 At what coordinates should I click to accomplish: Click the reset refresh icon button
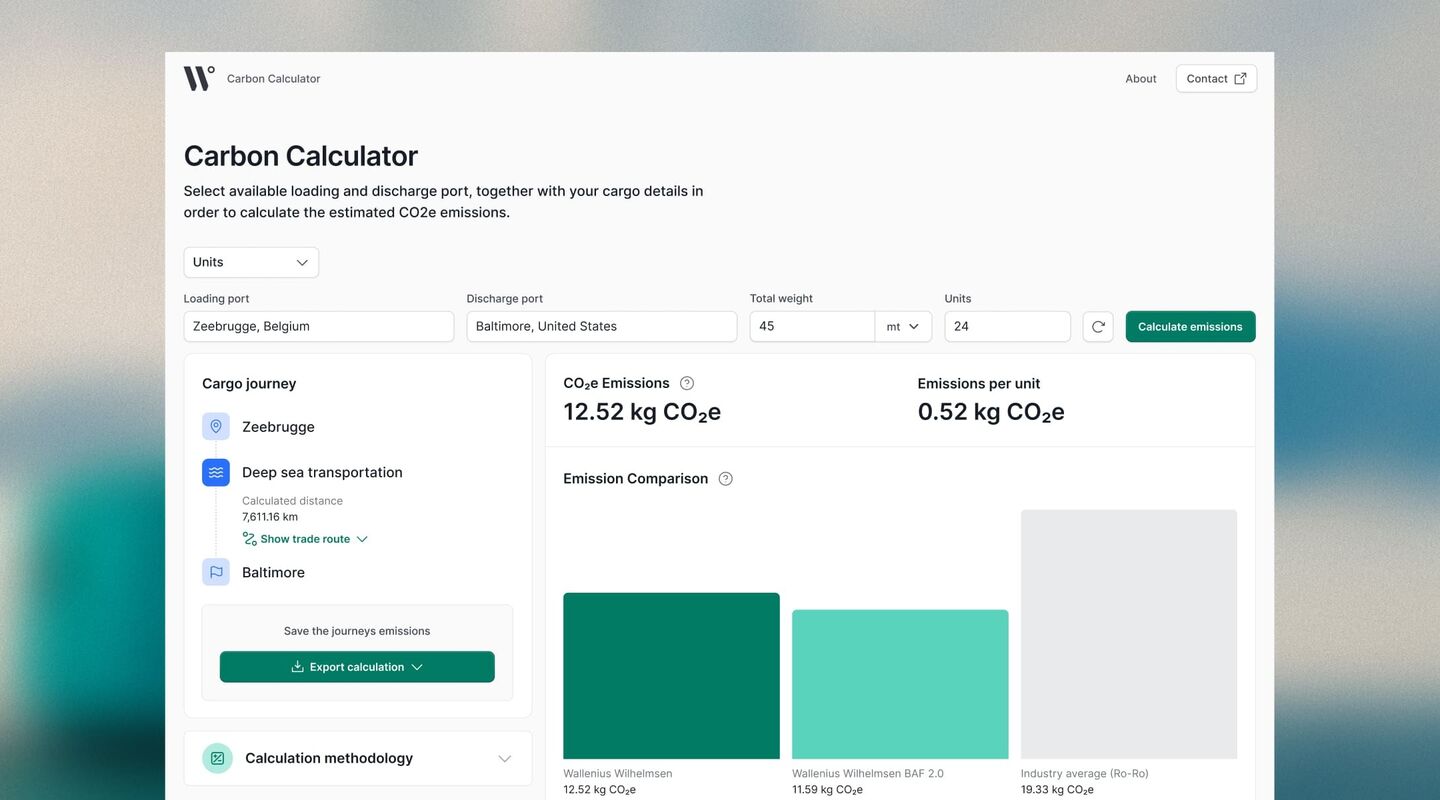click(1098, 327)
